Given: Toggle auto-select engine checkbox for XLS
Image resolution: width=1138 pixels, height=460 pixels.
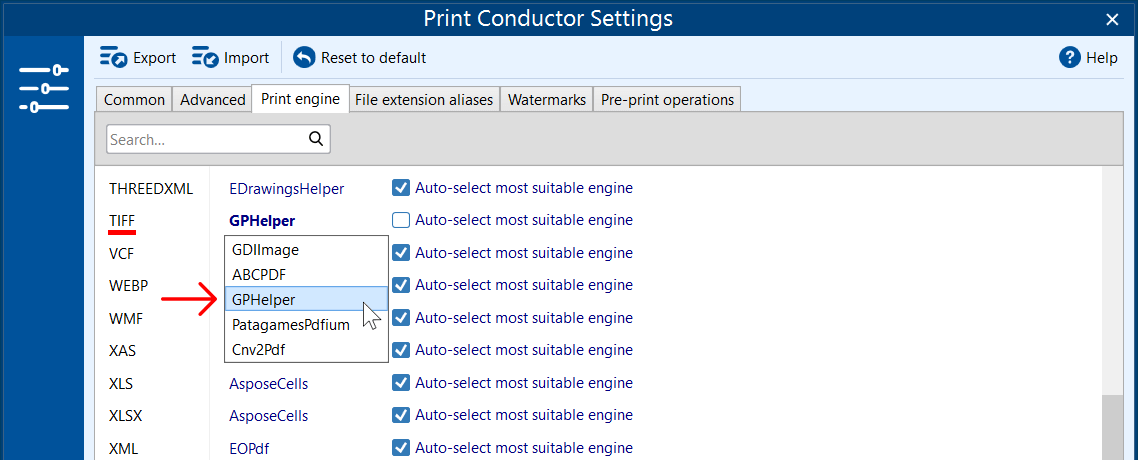Looking at the screenshot, I should pyautogui.click(x=401, y=383).
